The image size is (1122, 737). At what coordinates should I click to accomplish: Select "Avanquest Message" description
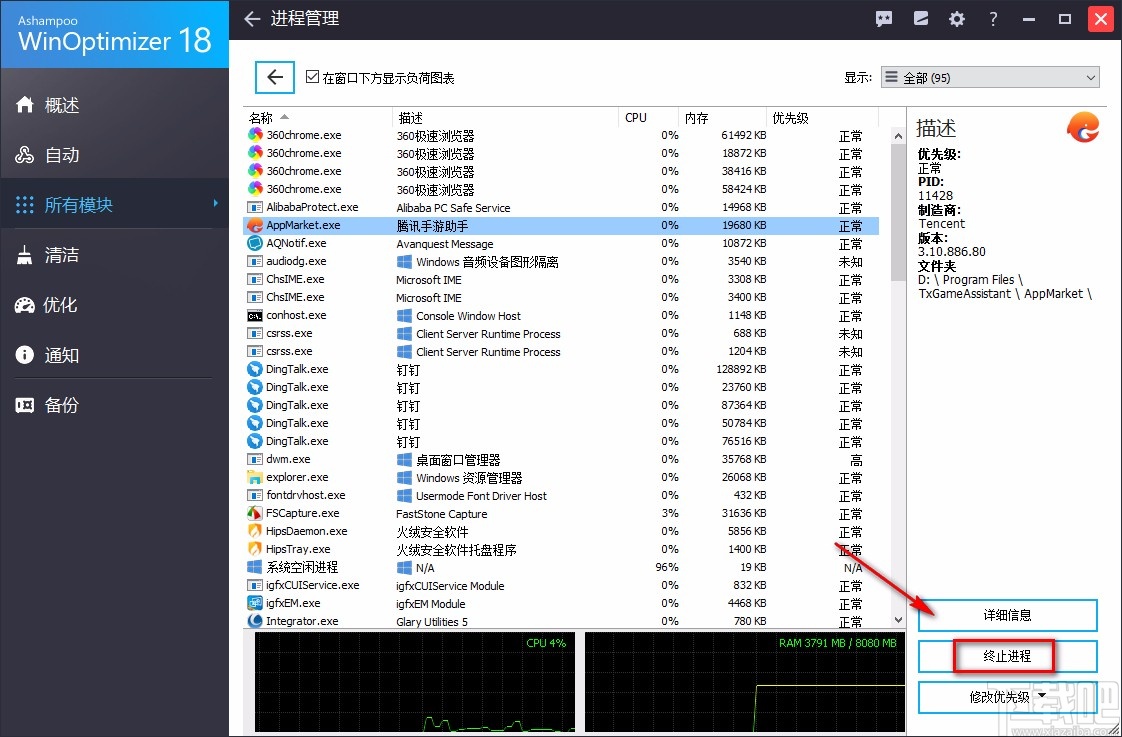click(x=444, y=244)
